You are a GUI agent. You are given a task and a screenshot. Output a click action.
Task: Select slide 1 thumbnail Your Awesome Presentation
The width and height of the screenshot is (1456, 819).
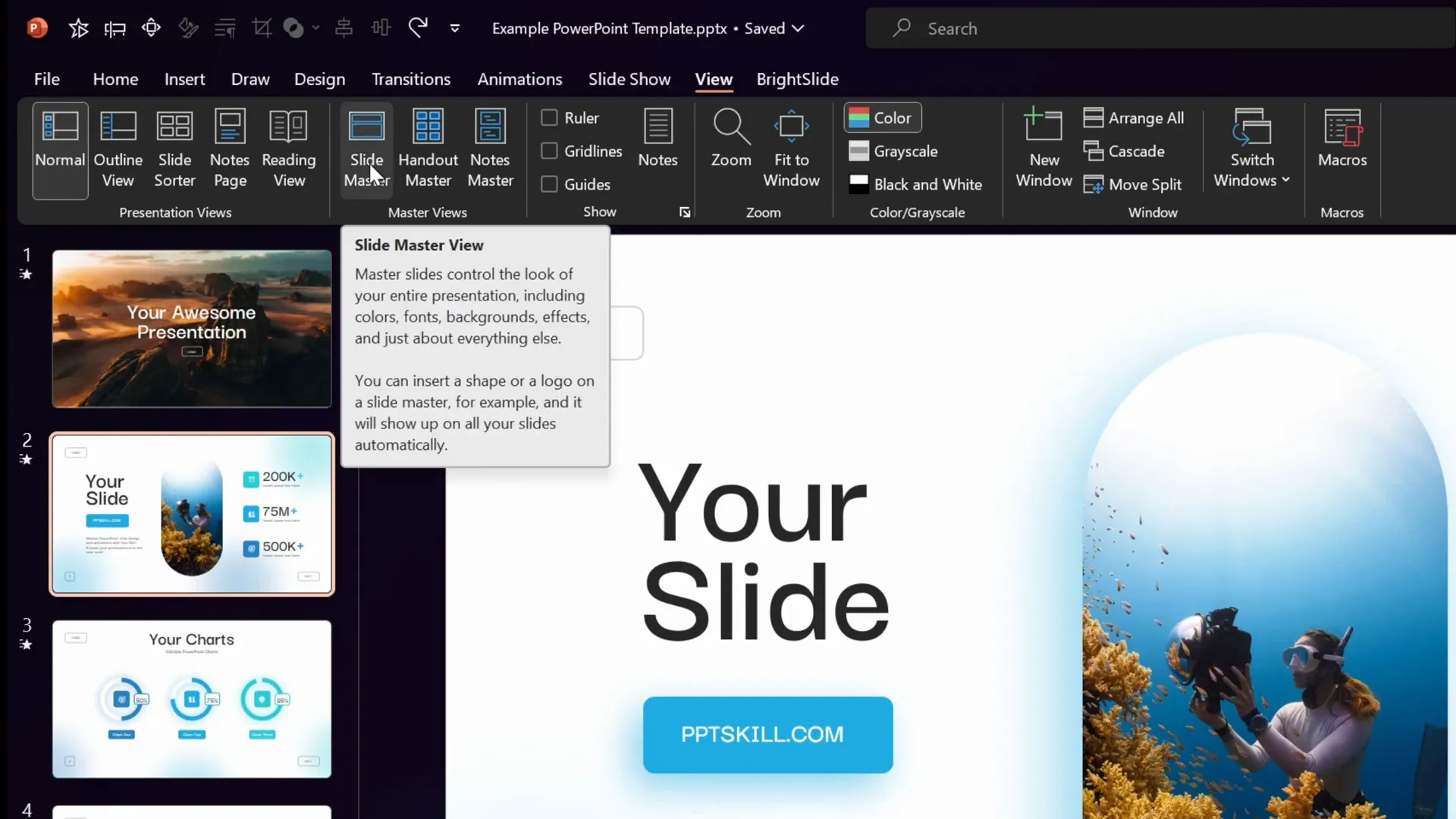[x=192, y=329]
